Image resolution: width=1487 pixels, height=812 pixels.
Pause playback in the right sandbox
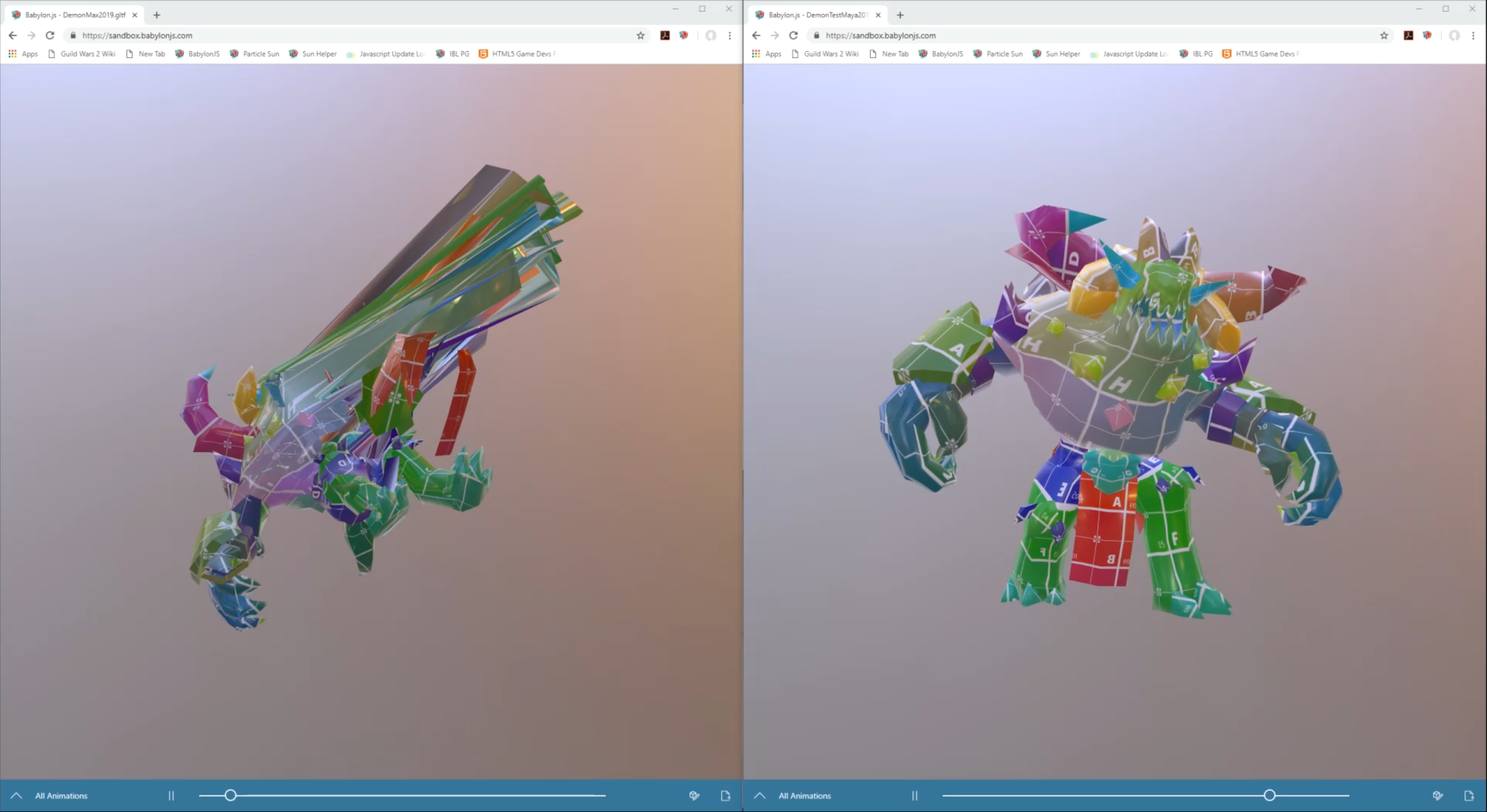pyautogui.click(x=915, y=796)
